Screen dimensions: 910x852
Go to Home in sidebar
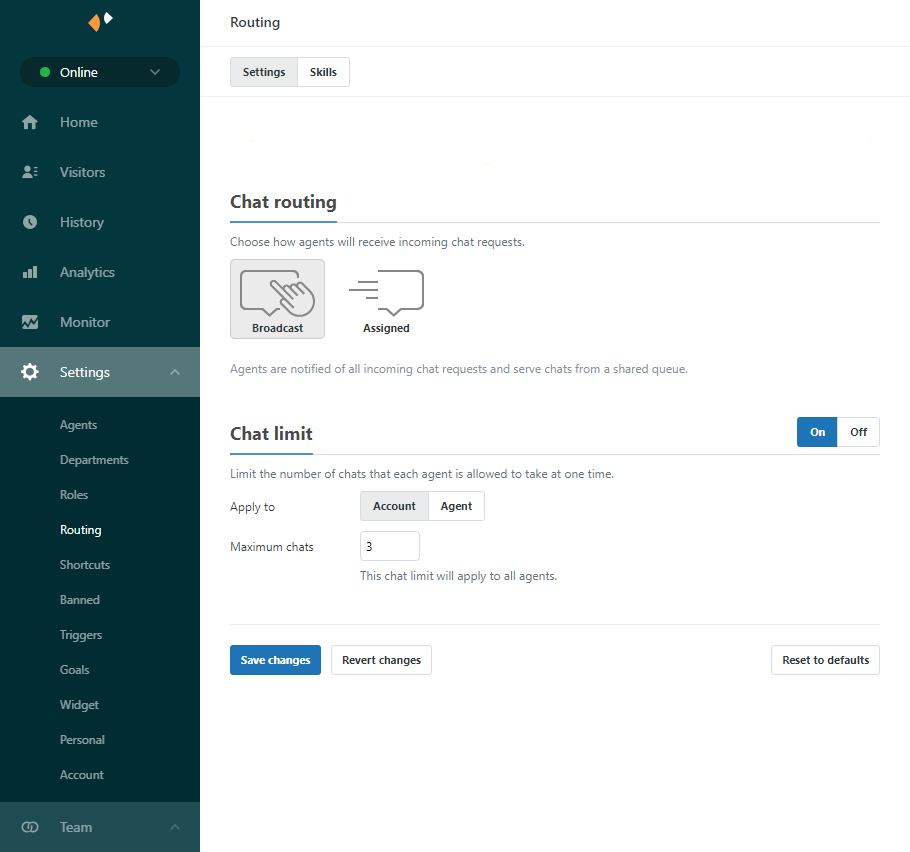tap(100, 122)
